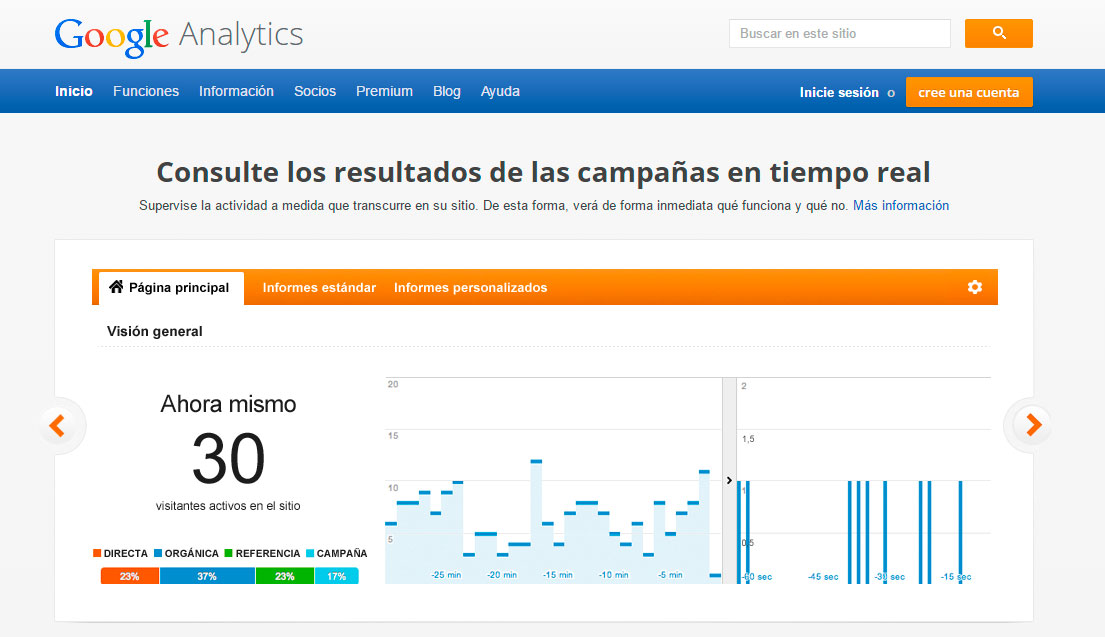
Task: Click the ORGÁNICA legend label
Action: point(192,553)
